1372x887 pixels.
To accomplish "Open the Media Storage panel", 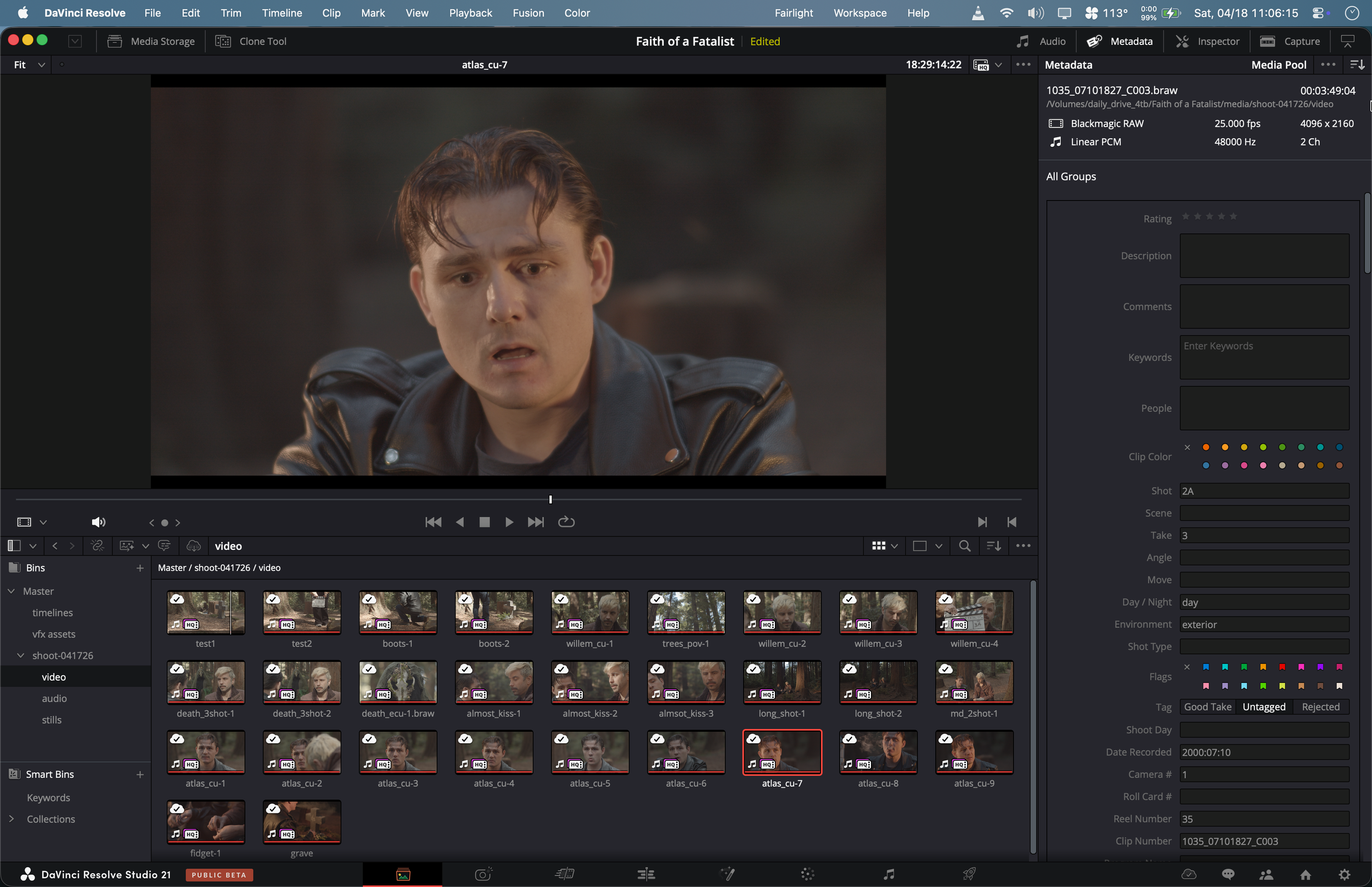I will [151, 42].
